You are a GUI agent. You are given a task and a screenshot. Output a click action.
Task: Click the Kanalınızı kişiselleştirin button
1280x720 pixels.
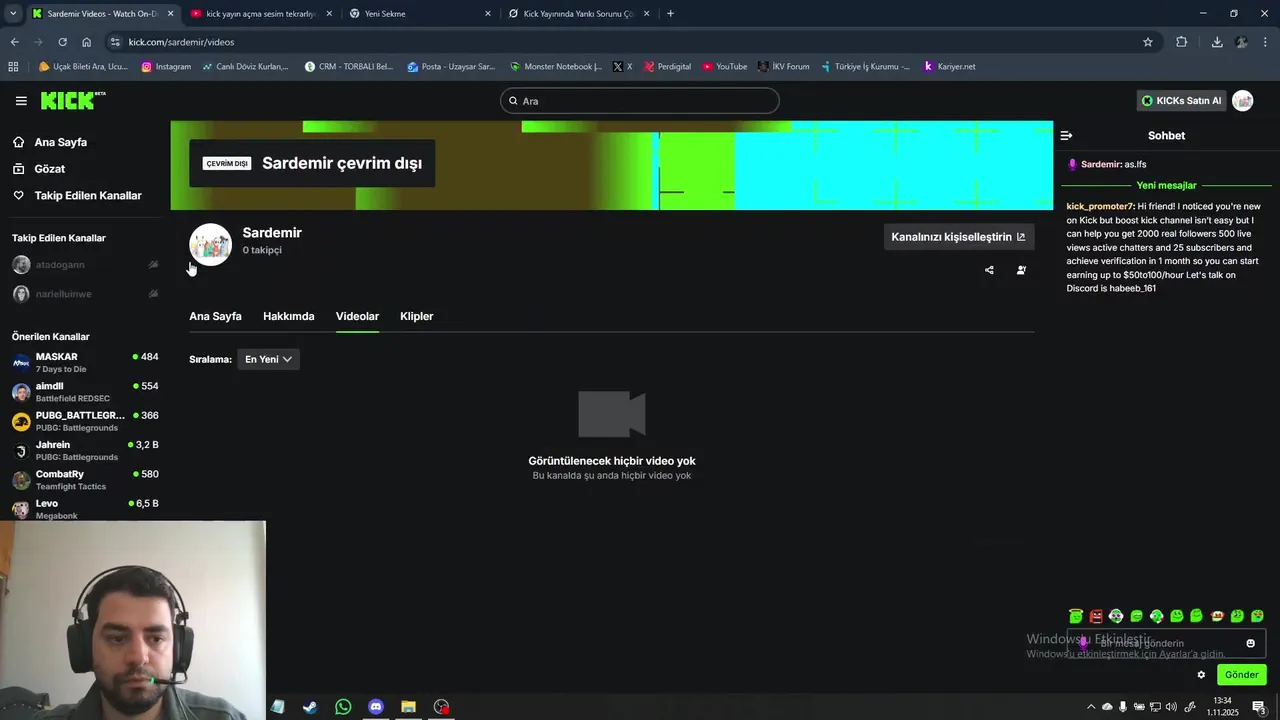click(x=958, y=237)
